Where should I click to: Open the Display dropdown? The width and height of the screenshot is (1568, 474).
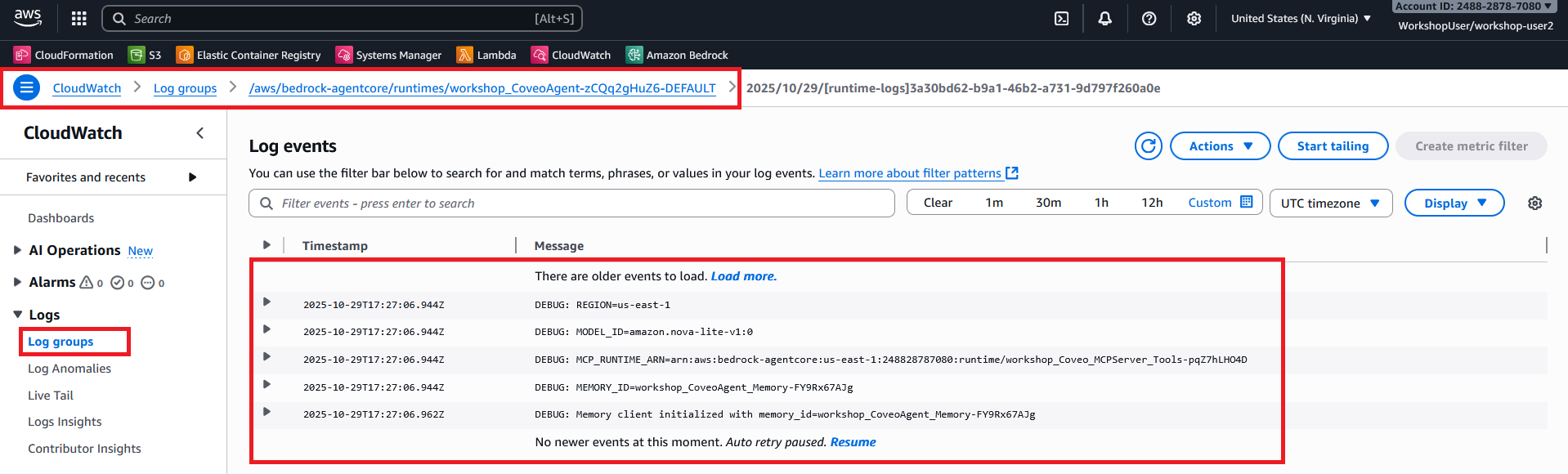point(1454,203)
